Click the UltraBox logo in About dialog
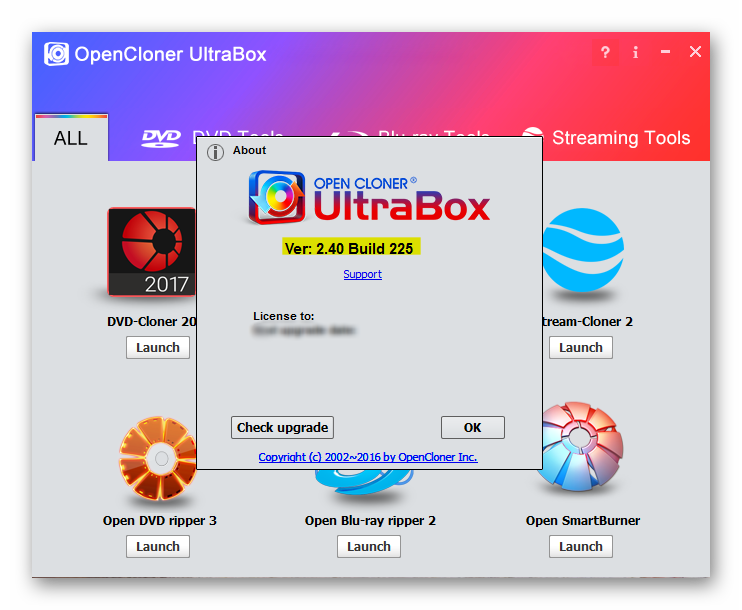Image resolution: width=742 pixels, height=610 pixels. coord(369,198)
